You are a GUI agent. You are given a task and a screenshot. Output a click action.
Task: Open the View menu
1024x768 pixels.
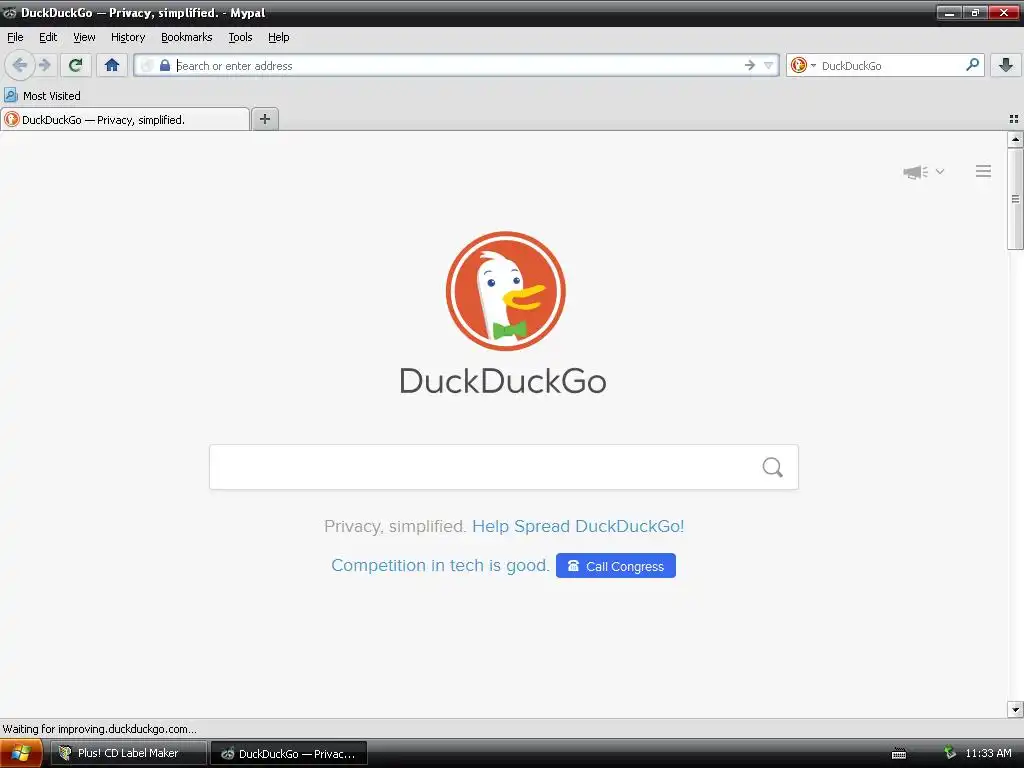(x=84, y=37)
